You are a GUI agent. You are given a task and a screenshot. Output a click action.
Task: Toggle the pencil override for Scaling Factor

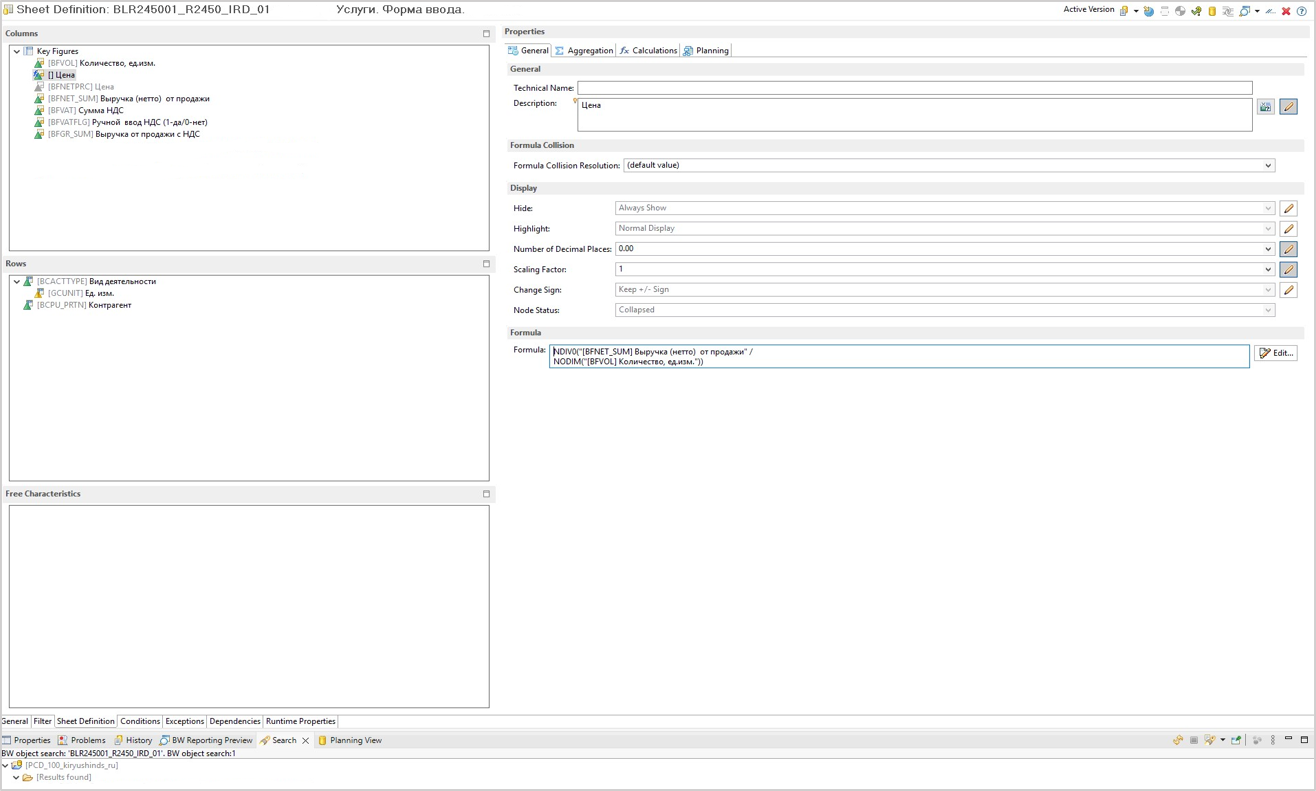click(x=1289, y=270)
